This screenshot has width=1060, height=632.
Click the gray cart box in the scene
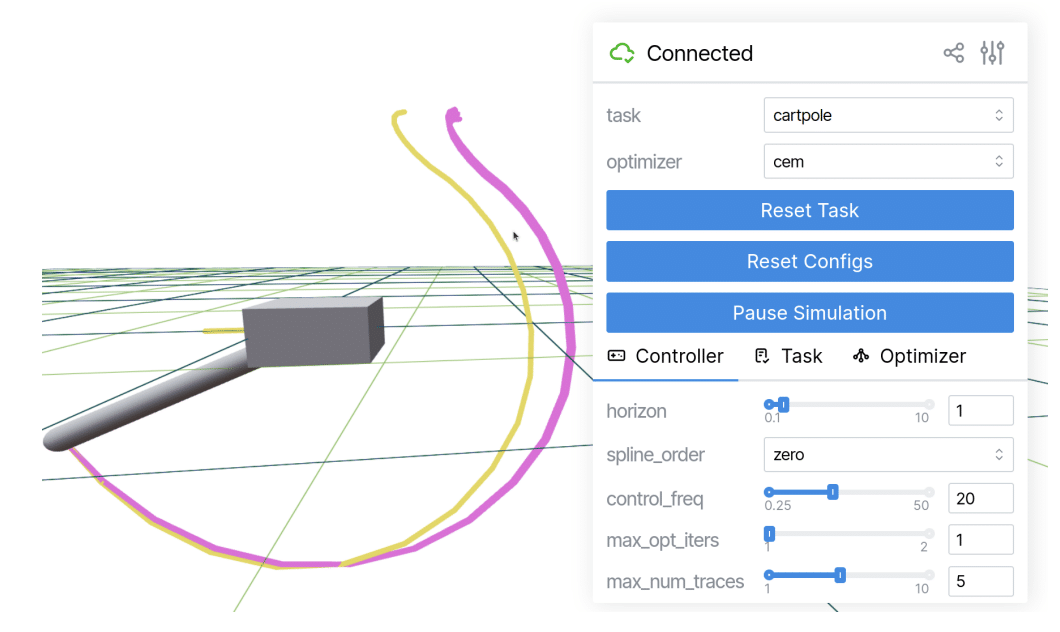(312, 329)
